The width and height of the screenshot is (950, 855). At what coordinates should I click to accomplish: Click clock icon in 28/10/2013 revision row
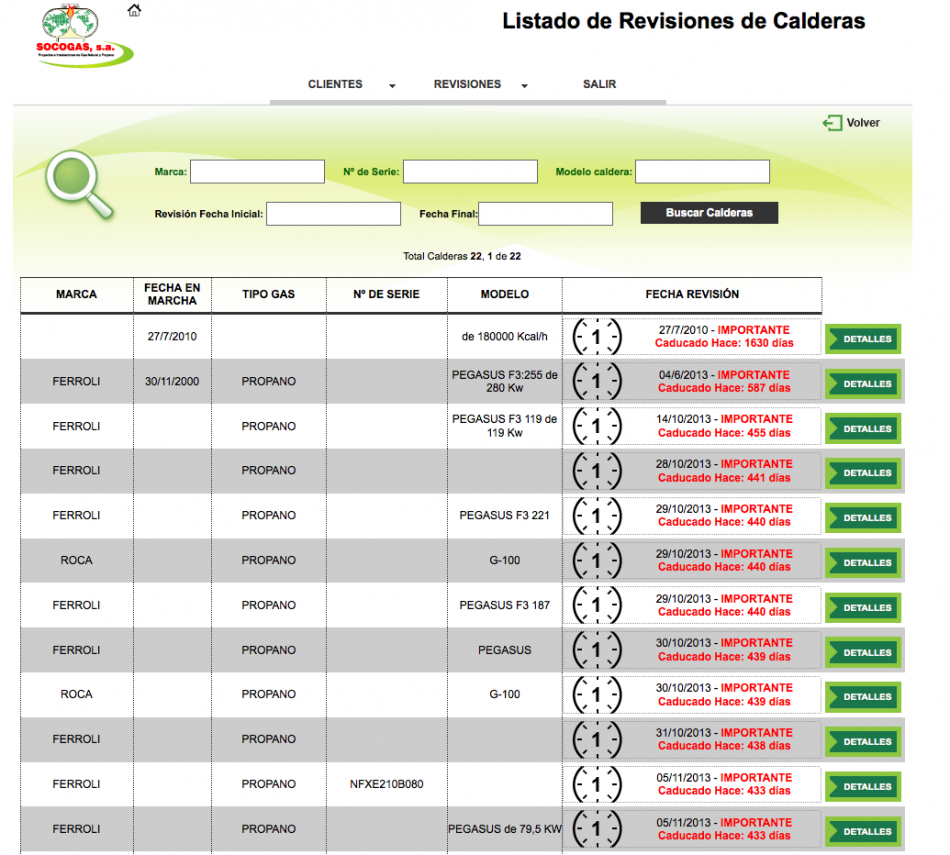(597, 471)
